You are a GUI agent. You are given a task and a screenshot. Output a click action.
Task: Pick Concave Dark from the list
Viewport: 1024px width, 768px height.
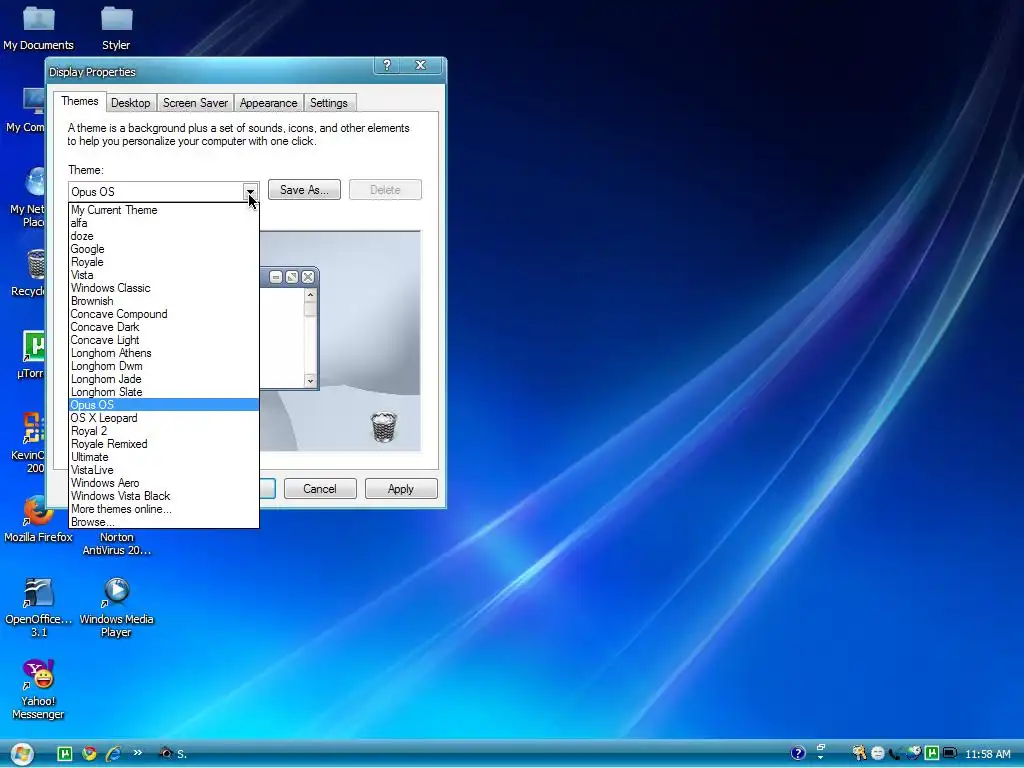(x=164, y=327)
